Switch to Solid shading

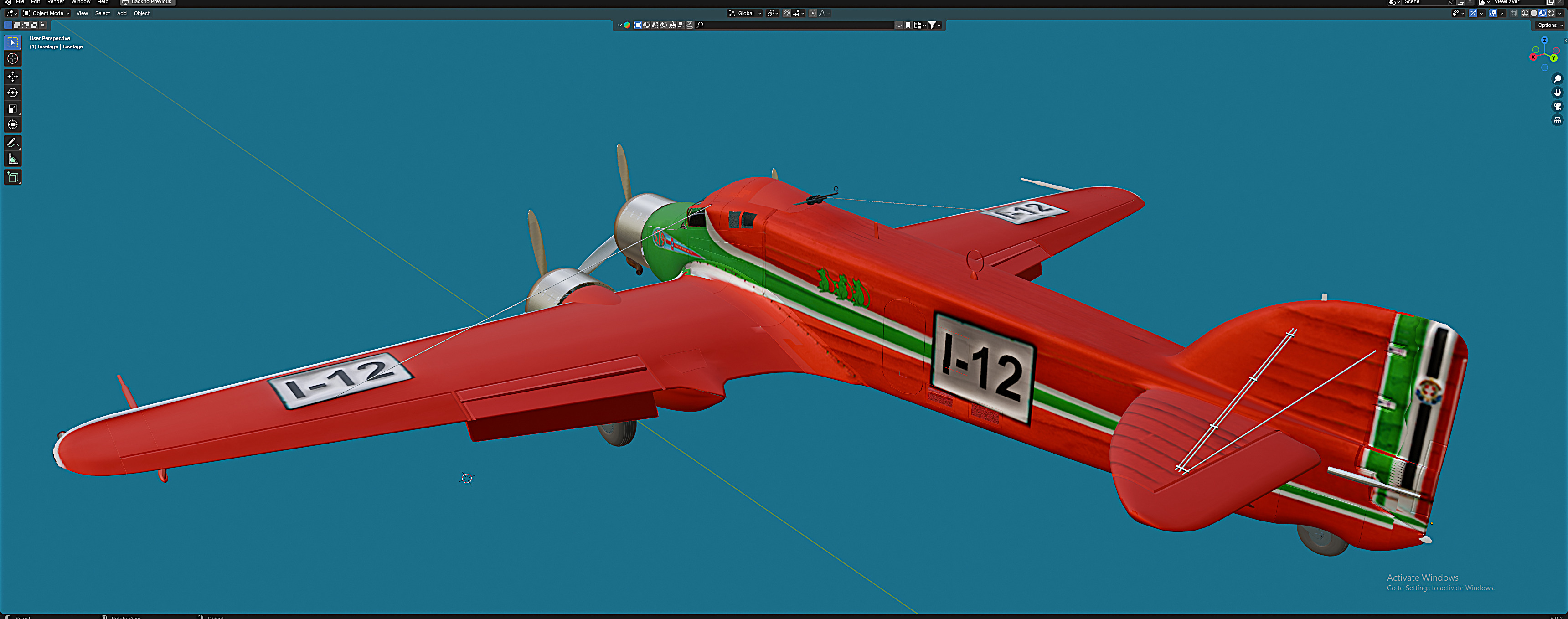(1534, 13)
